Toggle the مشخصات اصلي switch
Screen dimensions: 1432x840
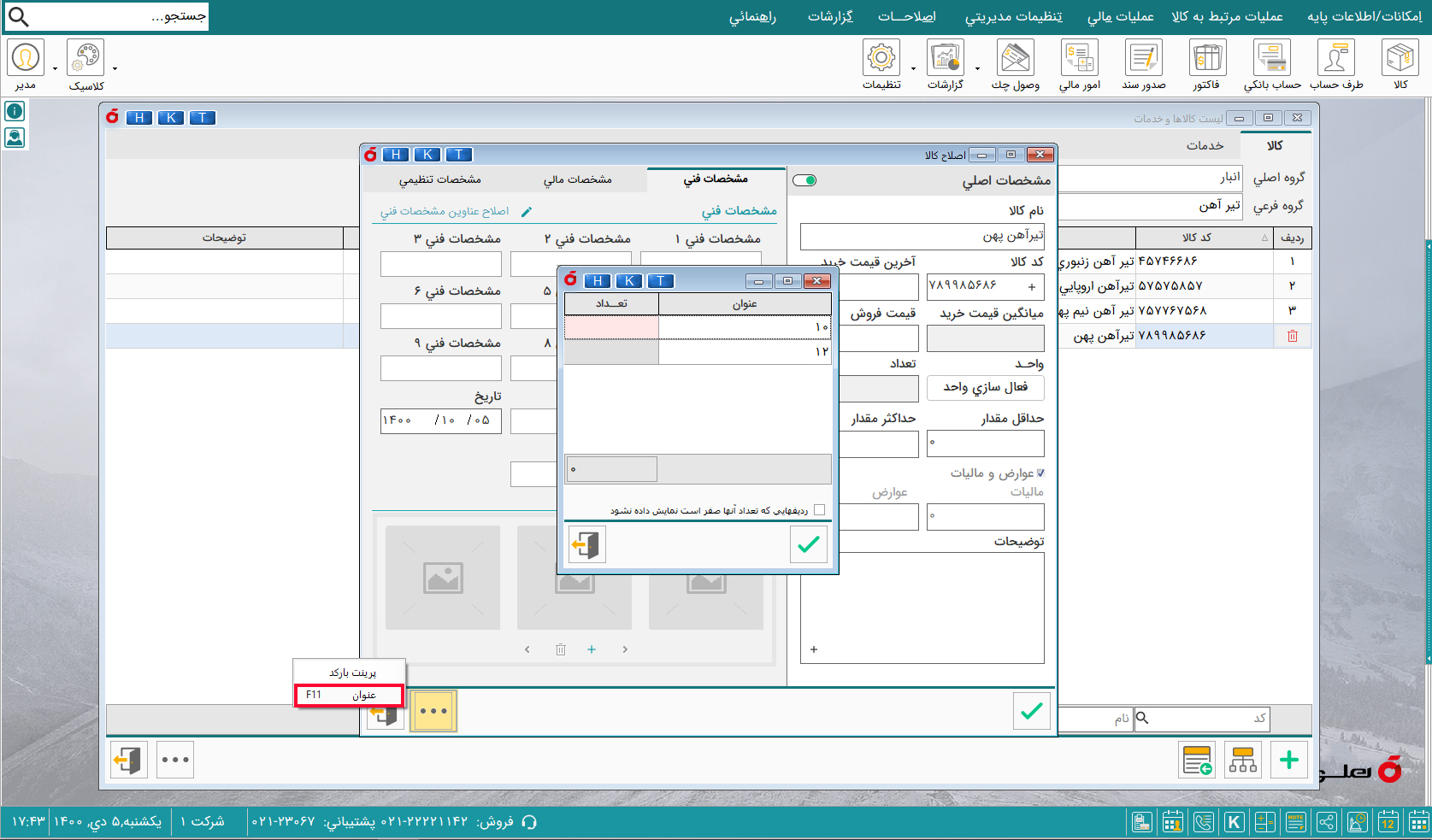click(804, 180)
